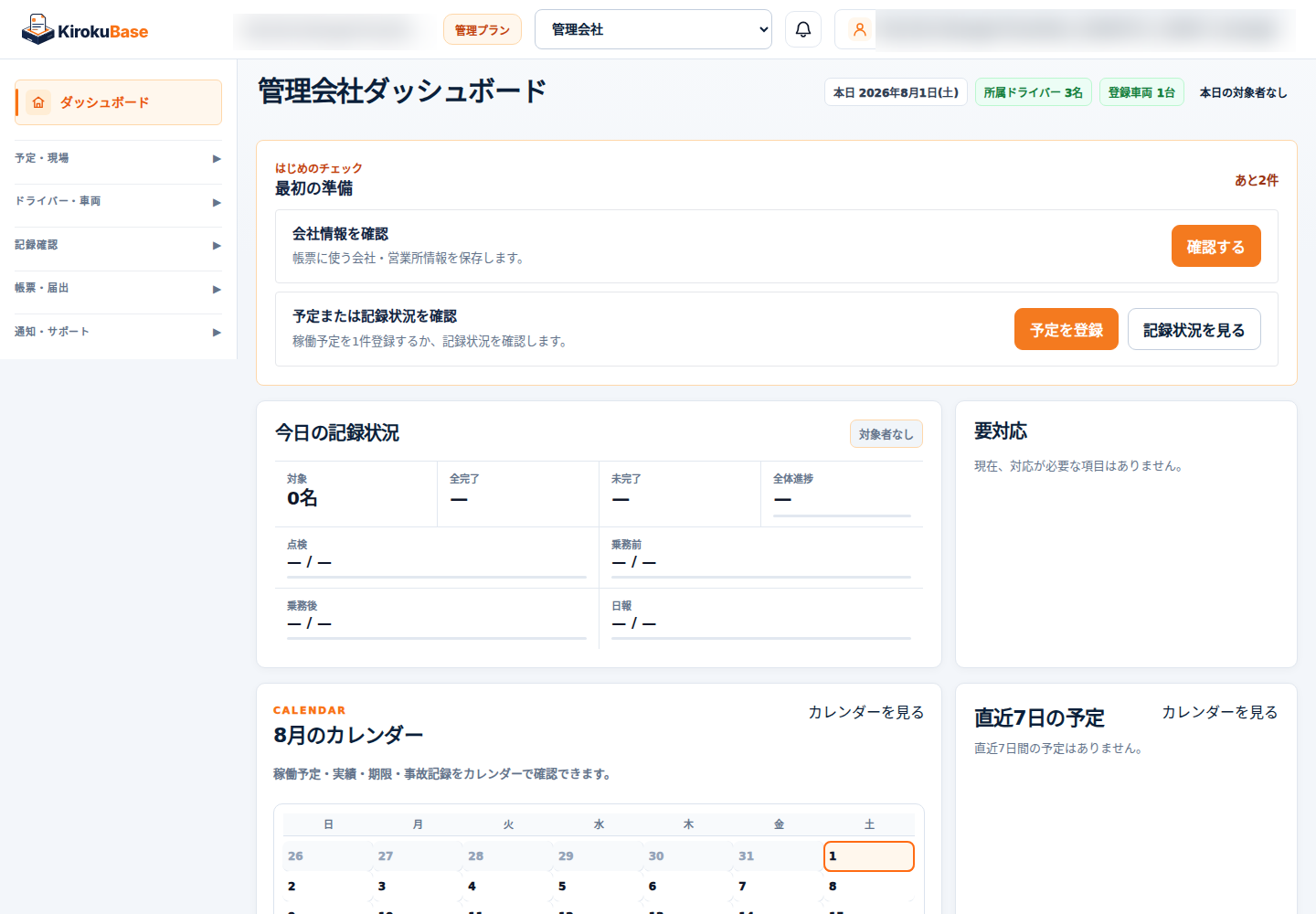Click the 記録状況を見る button
This screenshot has height=914, width=1316.
point(1194,329)
